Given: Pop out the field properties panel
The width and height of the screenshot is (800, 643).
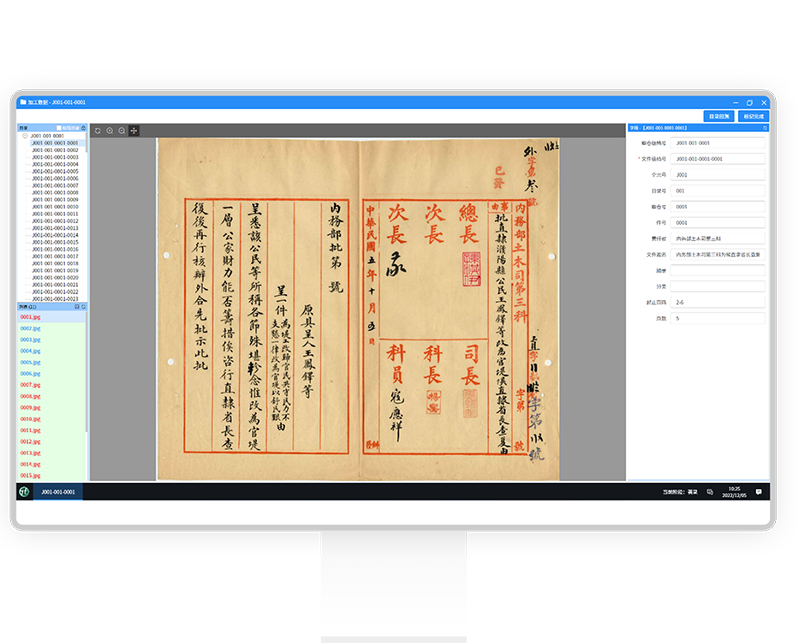Looking at the screenshot, I should [765, 128].
